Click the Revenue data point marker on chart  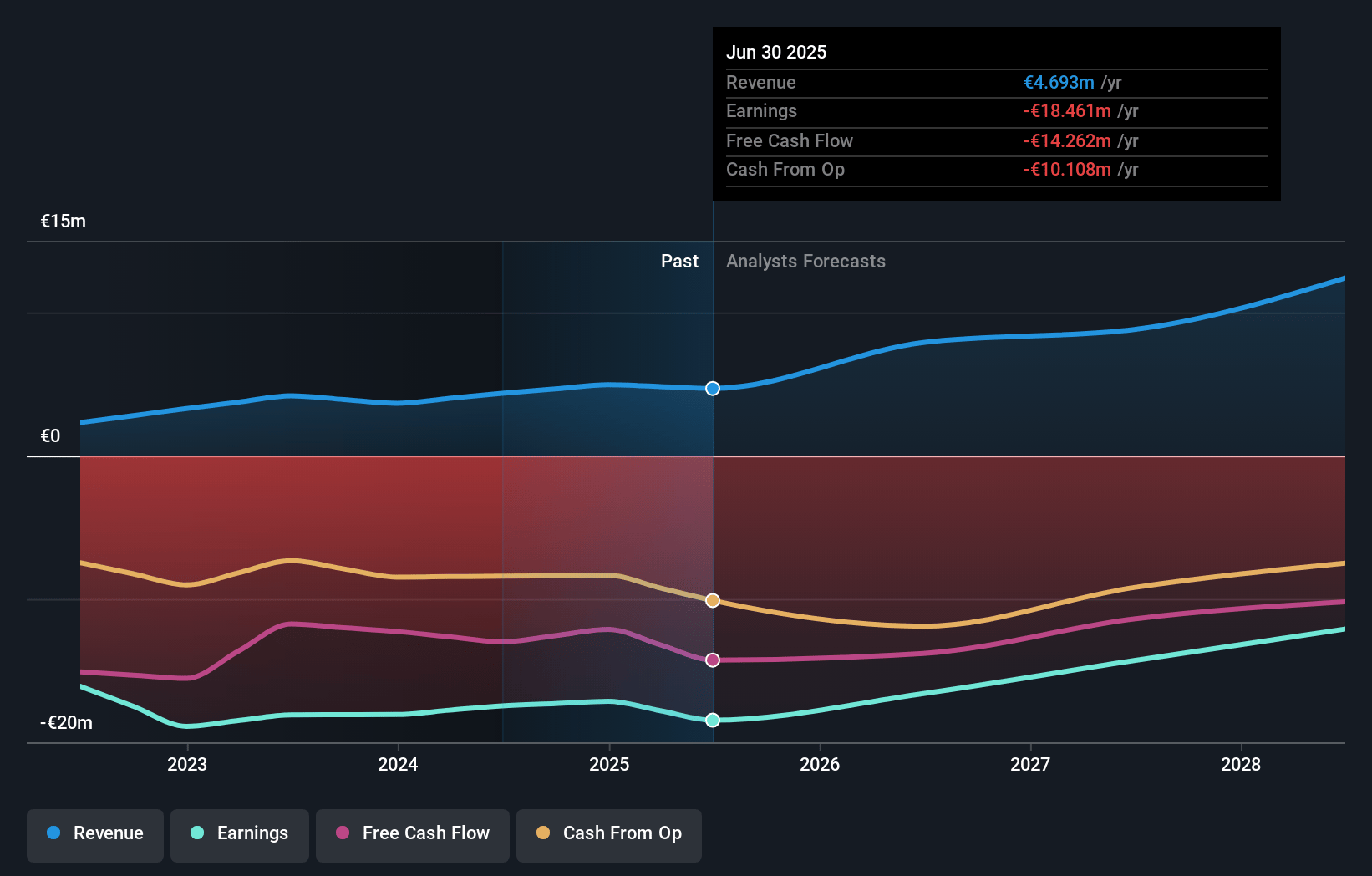713,389
